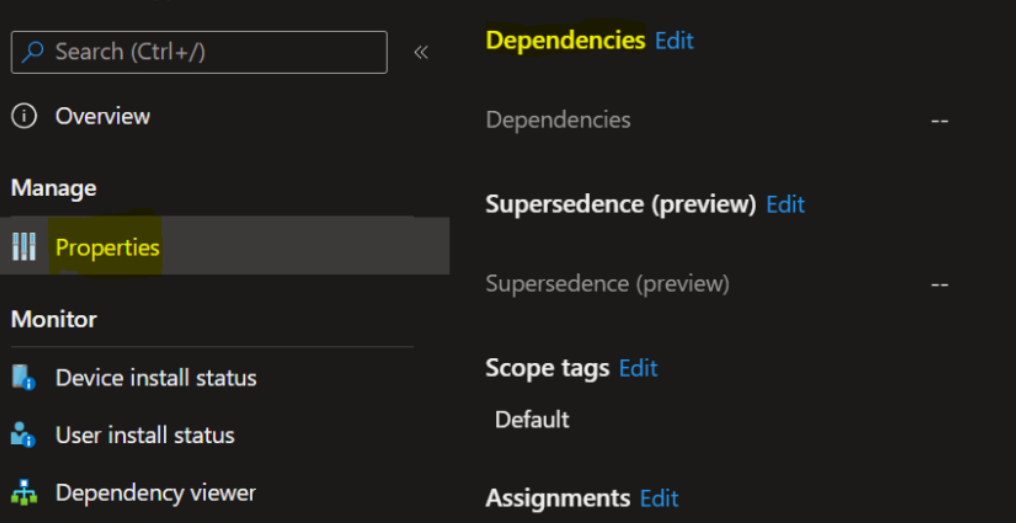The height and width of the screenshot is (523, 1016).
Task: Edit the Scope tags section
Action: 638,368
